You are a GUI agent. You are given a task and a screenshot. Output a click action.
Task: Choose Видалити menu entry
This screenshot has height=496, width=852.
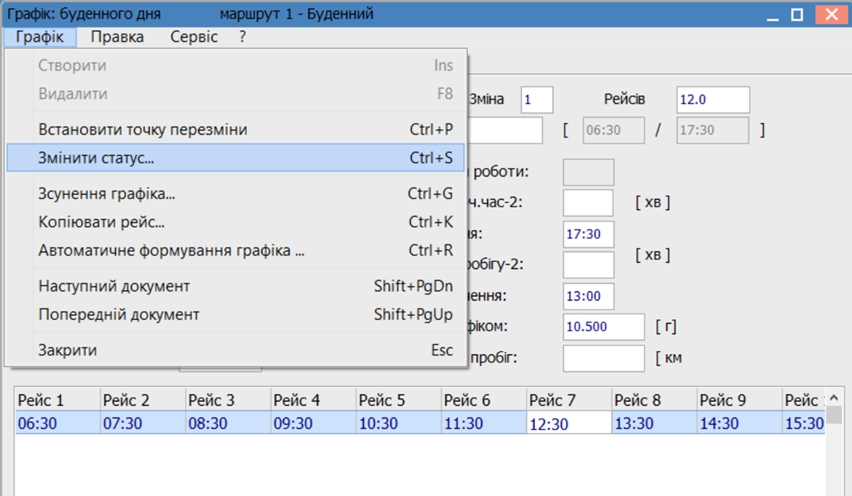tap(236, 94)
